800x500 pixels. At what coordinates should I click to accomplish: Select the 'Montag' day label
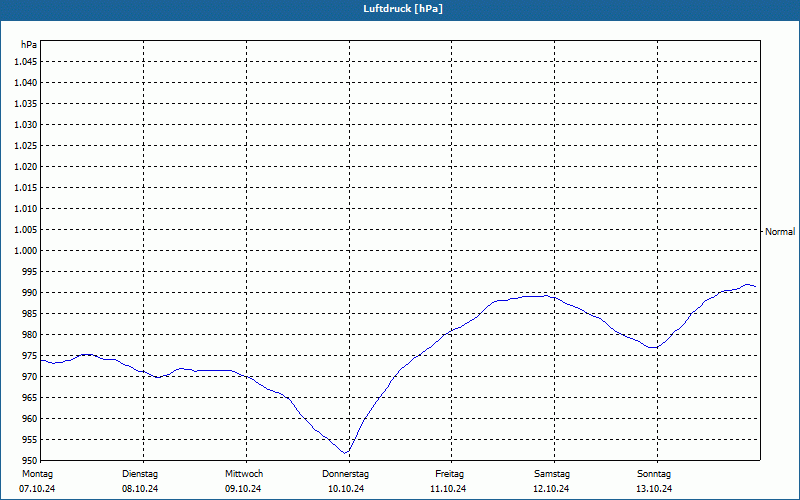(x=37, y=474)
